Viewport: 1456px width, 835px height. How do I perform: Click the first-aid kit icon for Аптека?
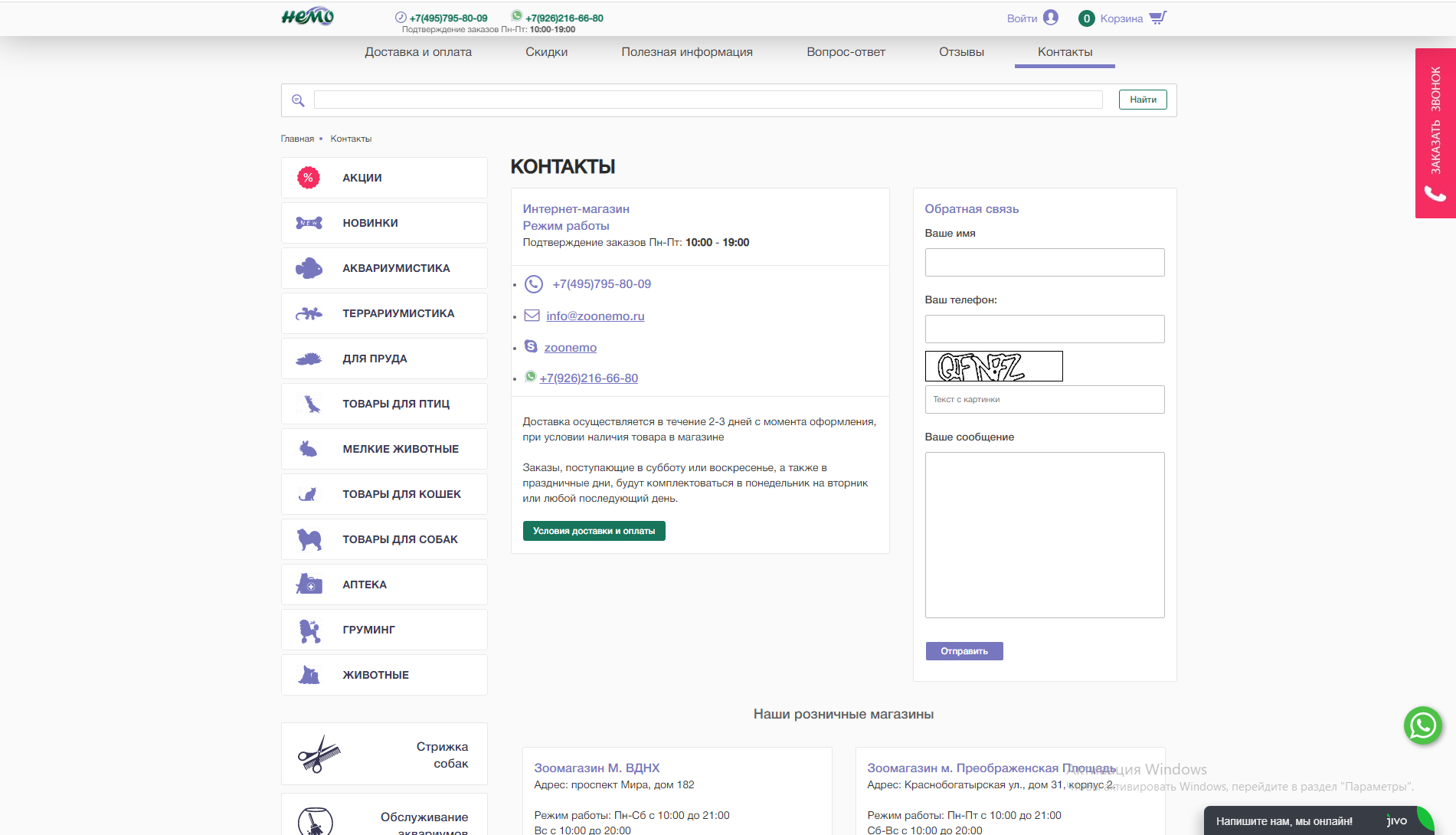click(309, 584)
